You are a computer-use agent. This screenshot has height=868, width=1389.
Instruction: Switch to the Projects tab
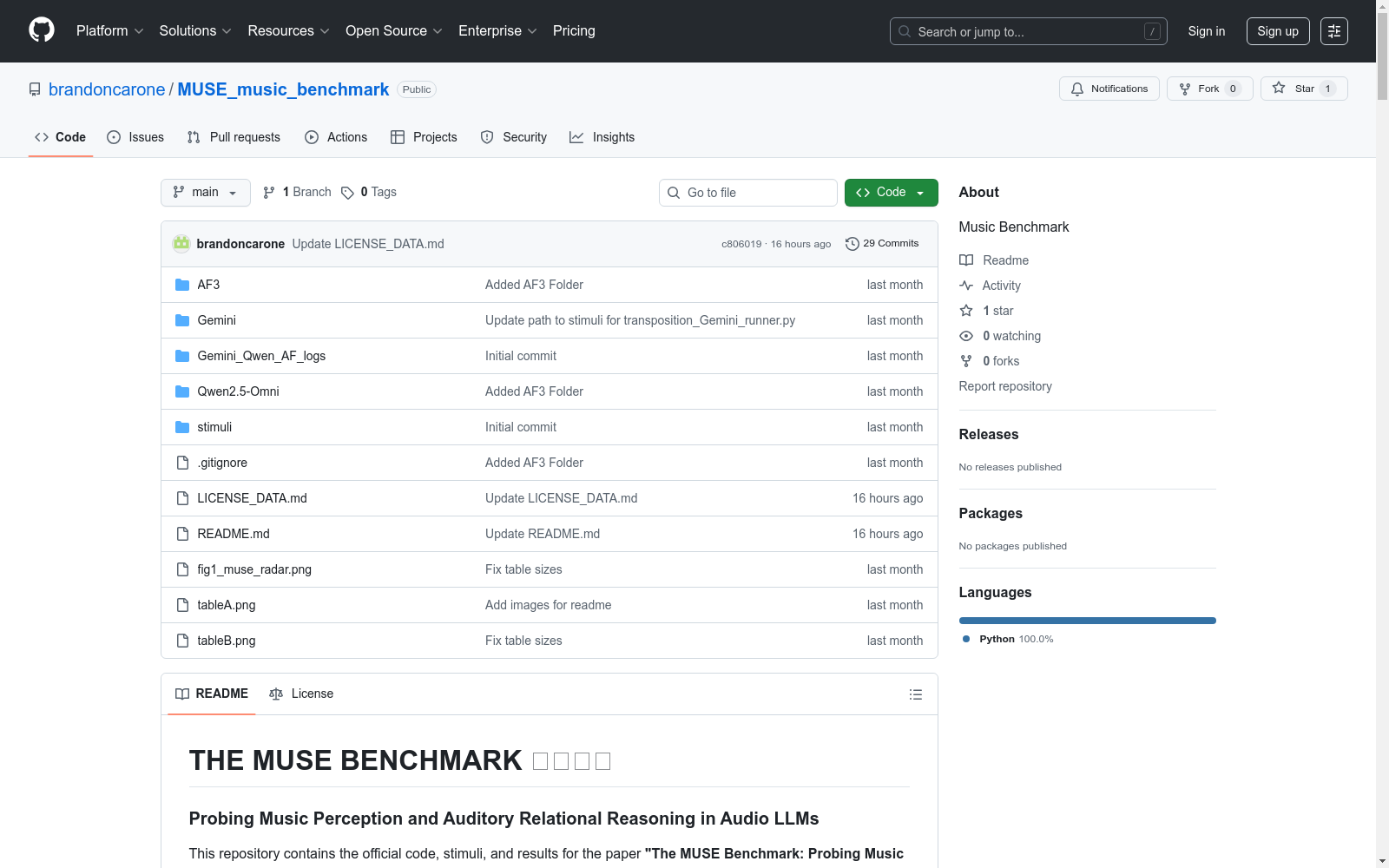424,137
